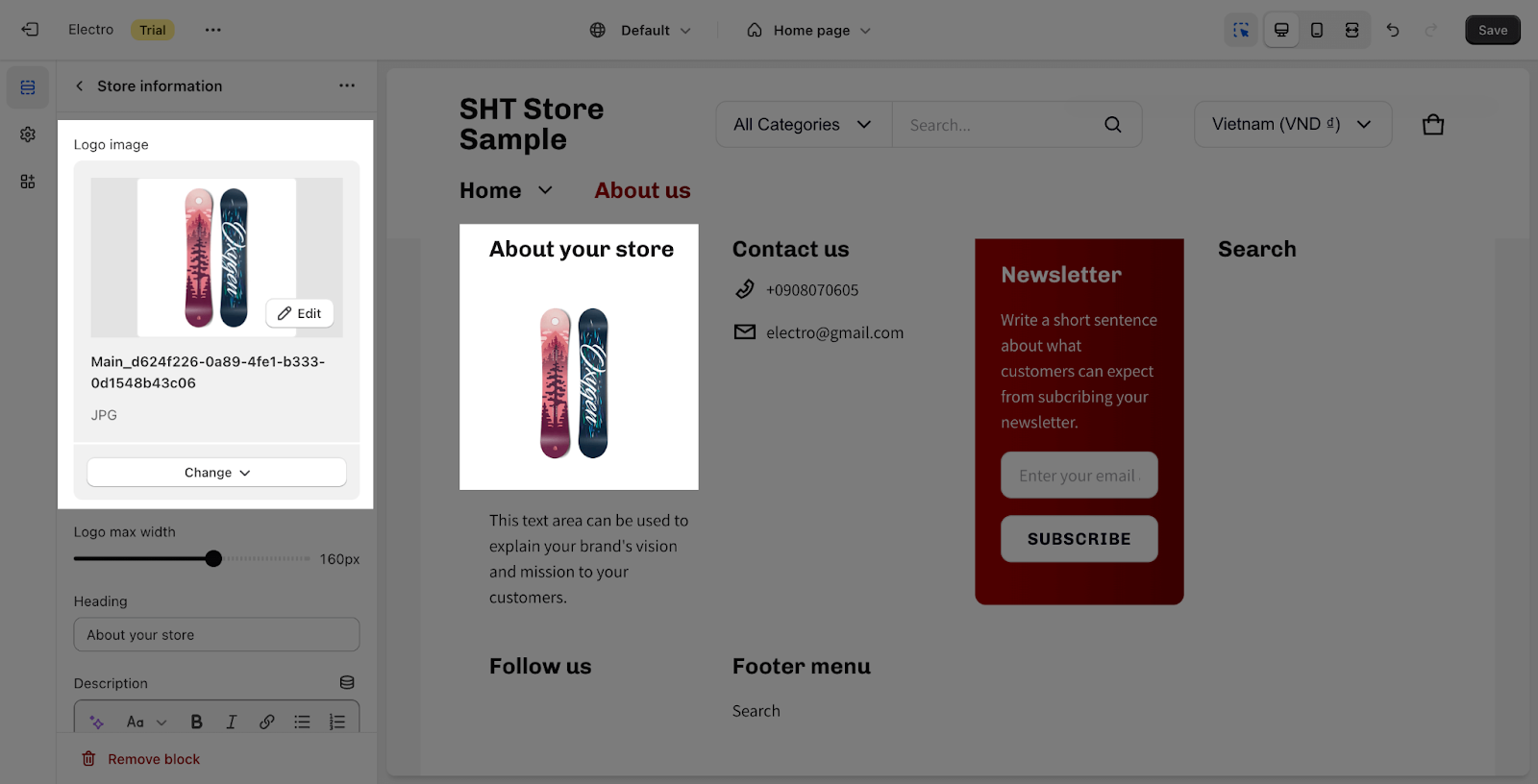The image size is (1538, 784).
Task: Open the About us menu item
Action: [x=642, y=190]
